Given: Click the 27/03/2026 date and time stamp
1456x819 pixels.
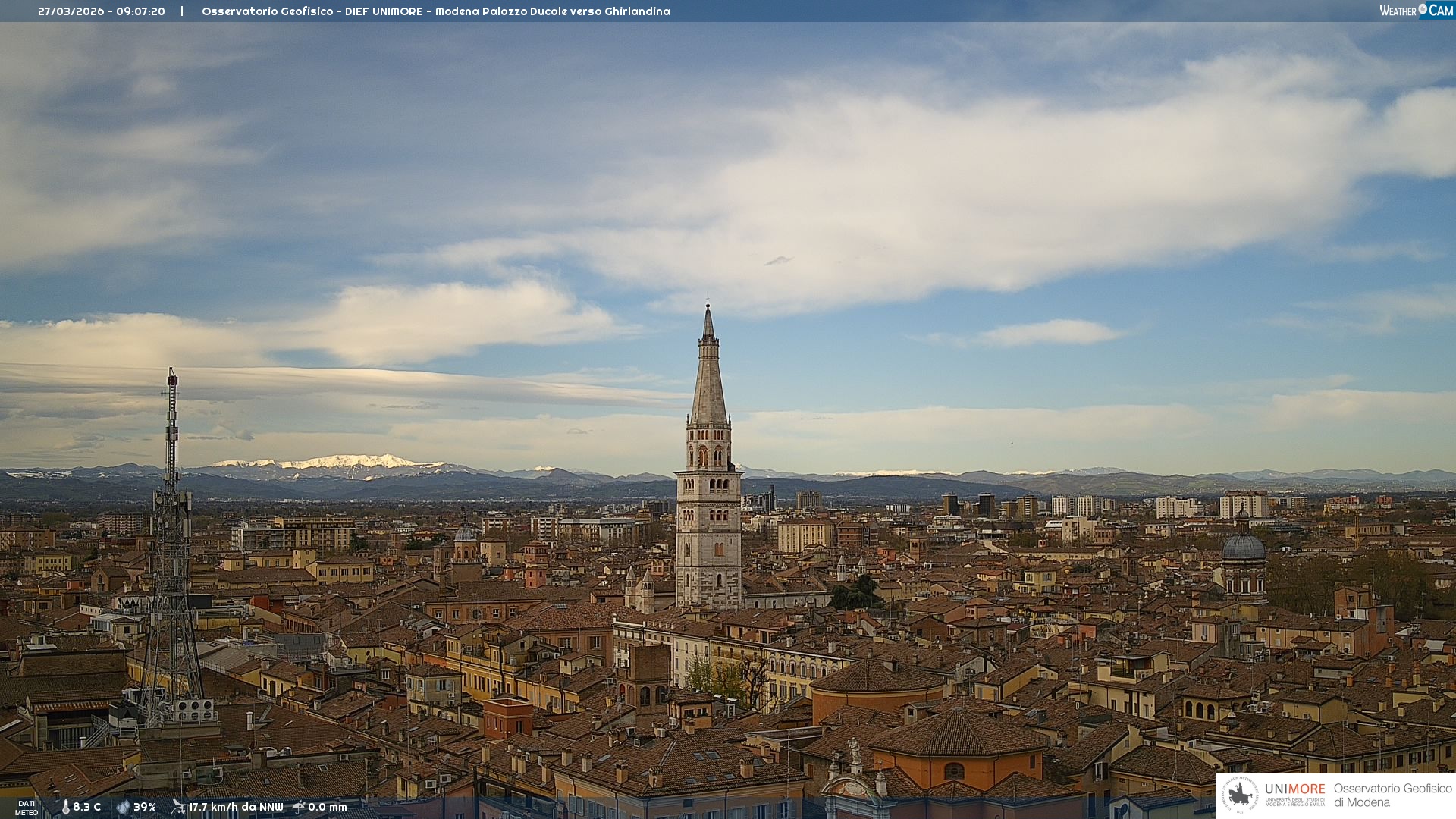Looking at the screenshot, I should (x=102, y=11).
